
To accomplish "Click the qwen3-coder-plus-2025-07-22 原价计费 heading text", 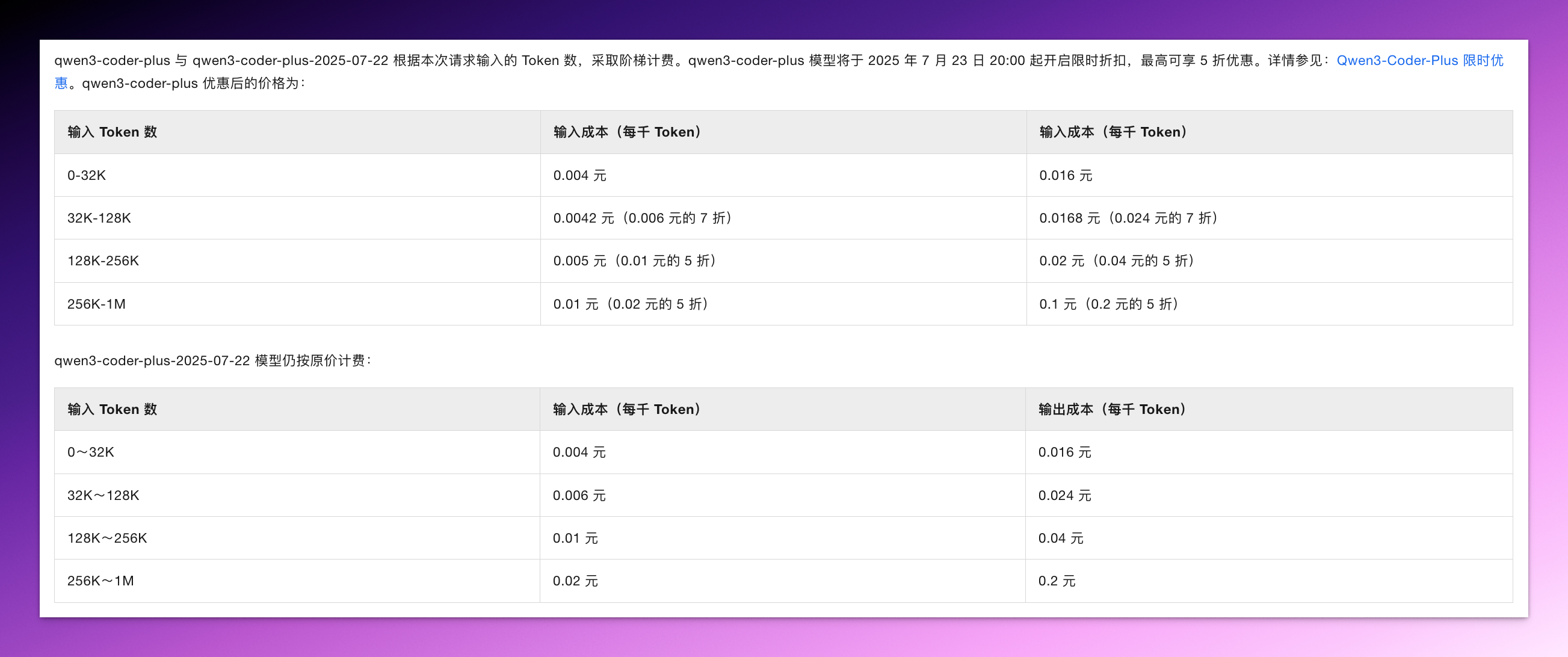I will pos(214,360).
